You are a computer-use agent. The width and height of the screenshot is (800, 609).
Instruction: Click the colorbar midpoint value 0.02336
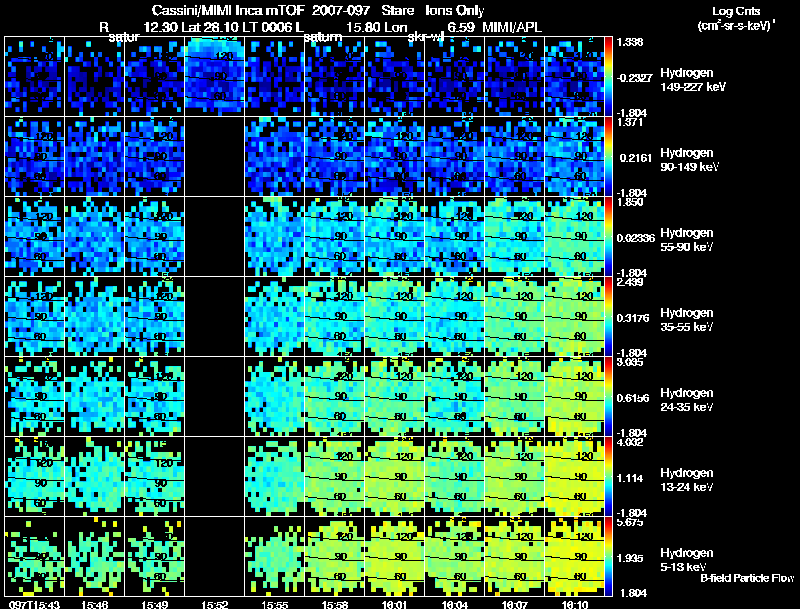pyautogui.click(x=636, y=238)
